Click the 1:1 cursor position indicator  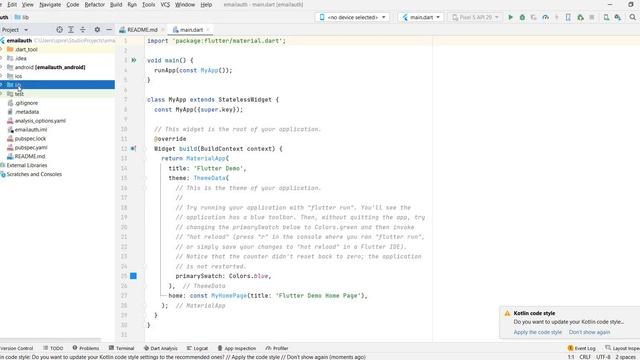[x=571, y=357]
